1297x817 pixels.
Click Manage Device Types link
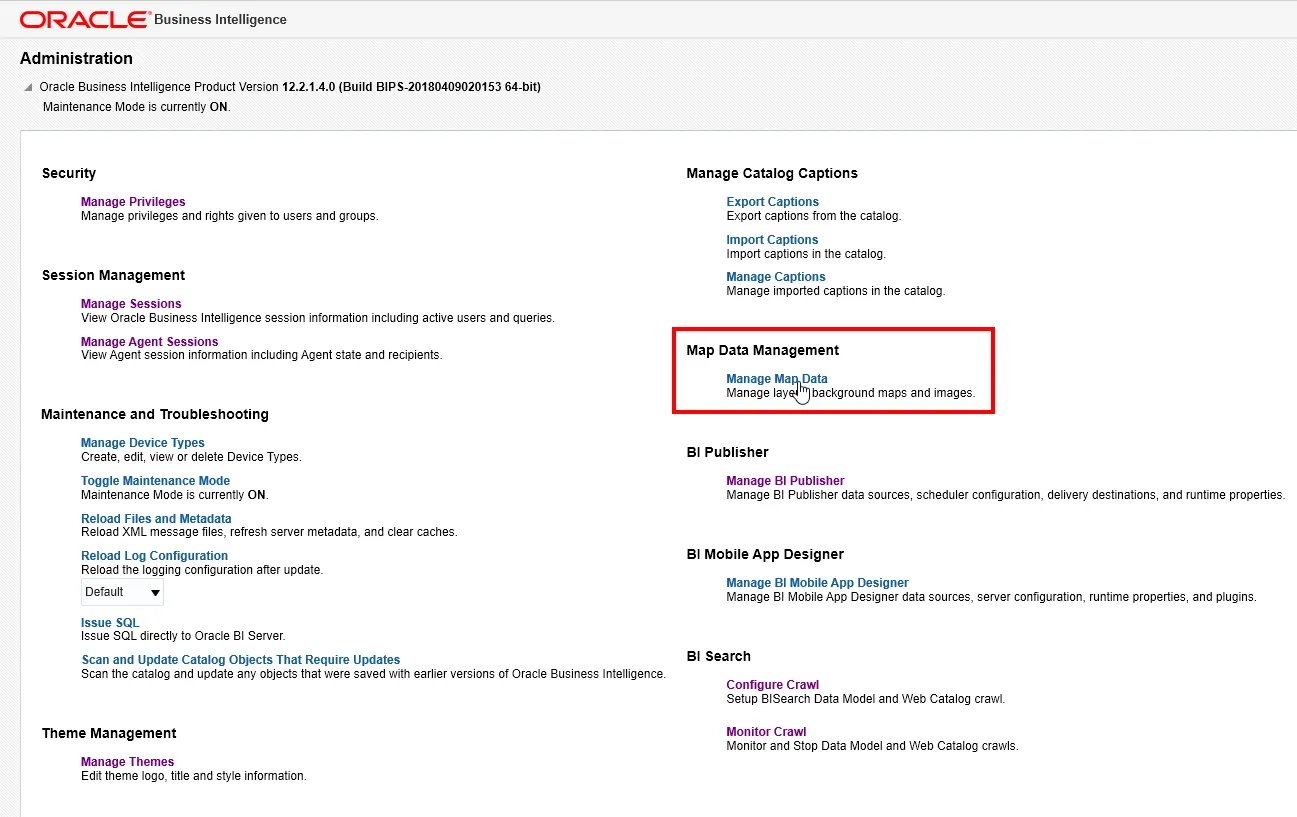[142, 443]
